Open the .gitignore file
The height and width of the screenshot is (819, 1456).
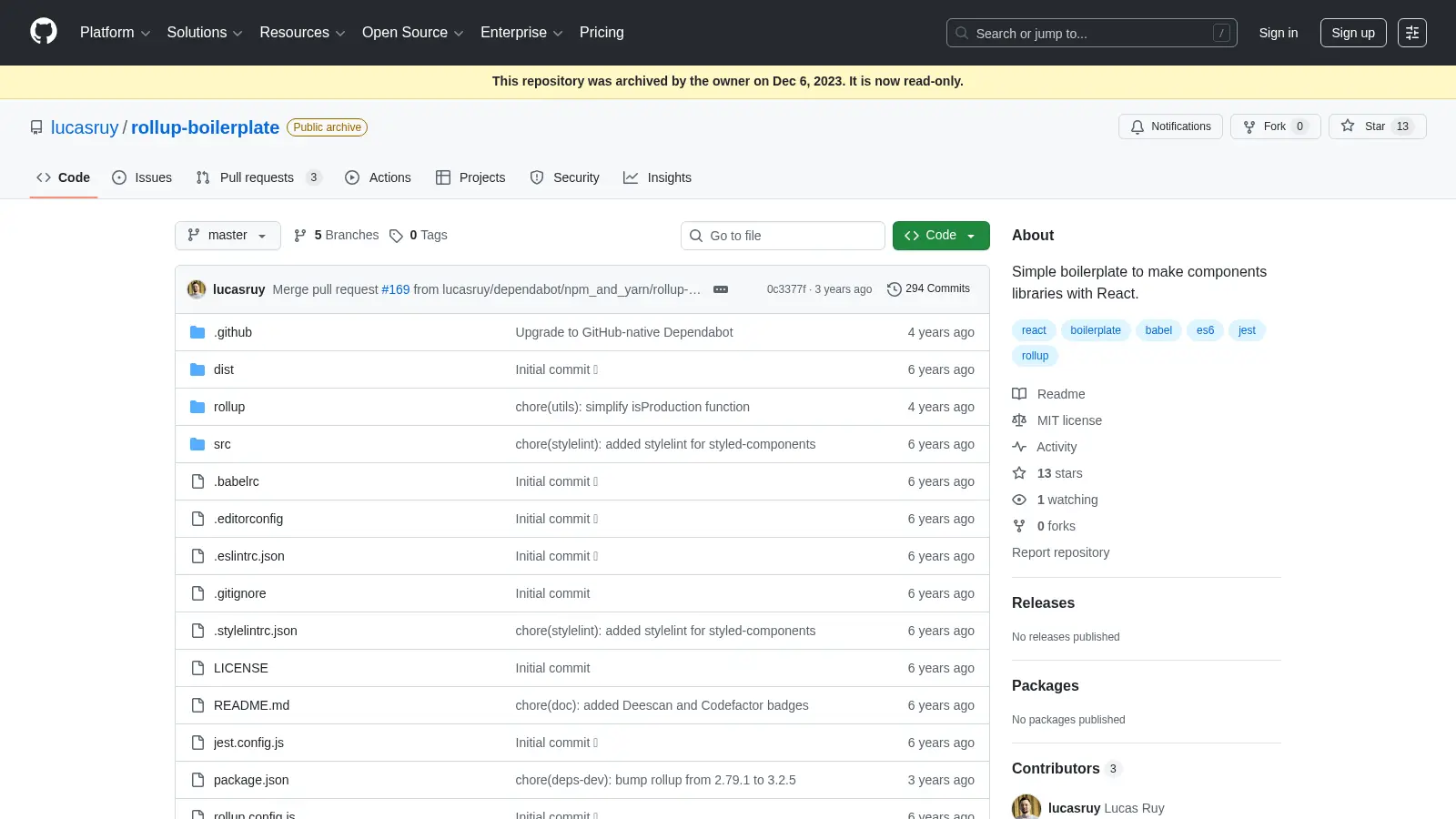coord(239,593)
